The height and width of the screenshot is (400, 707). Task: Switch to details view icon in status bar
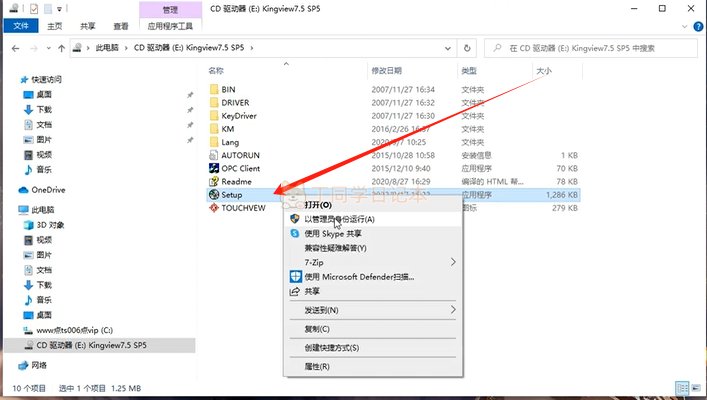tap(682, 388)
